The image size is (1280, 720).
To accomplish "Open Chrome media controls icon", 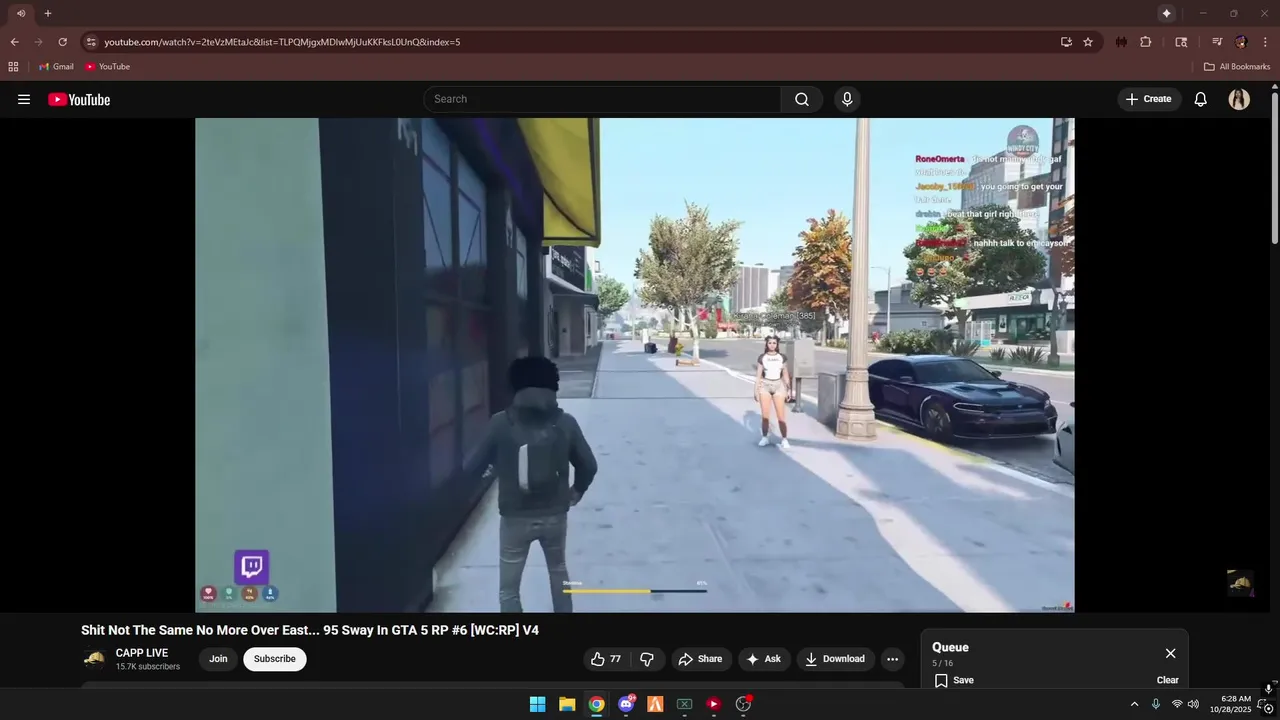I will click(1217, 42).
